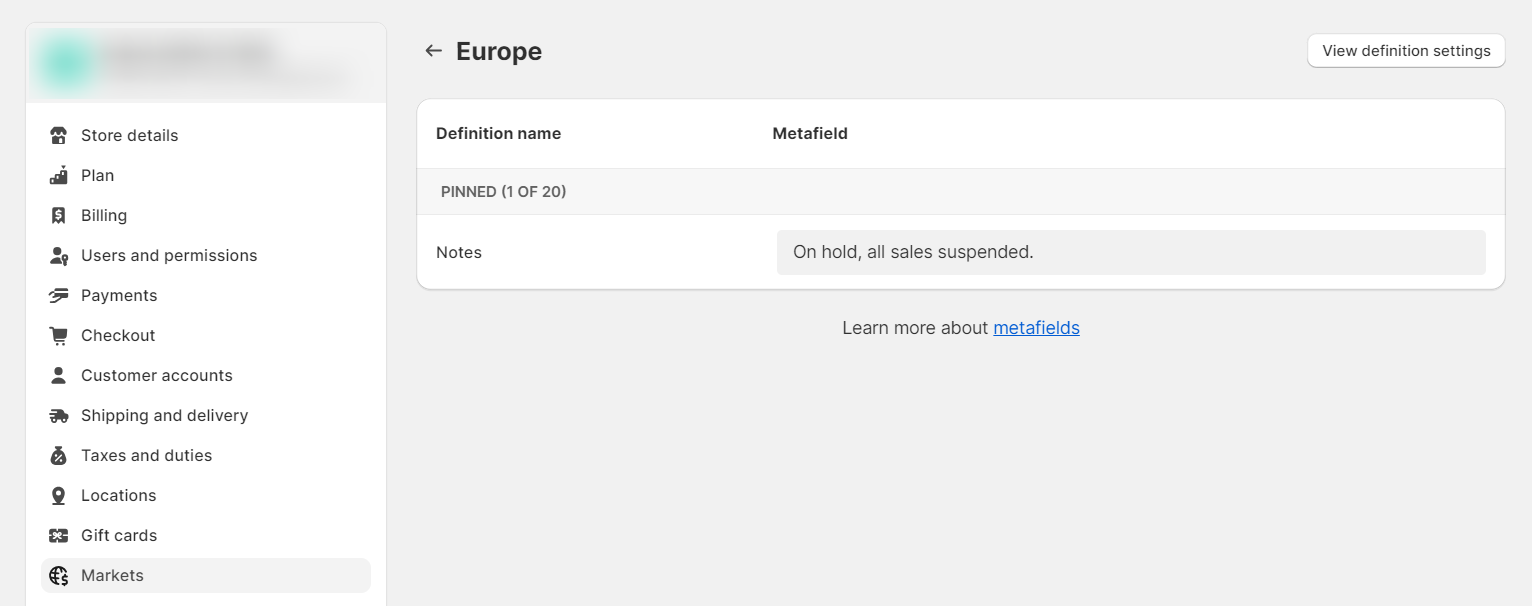Open Locations via its map pin icon
This screenshot has width=1532, height=606.
(x=60, y=495)
